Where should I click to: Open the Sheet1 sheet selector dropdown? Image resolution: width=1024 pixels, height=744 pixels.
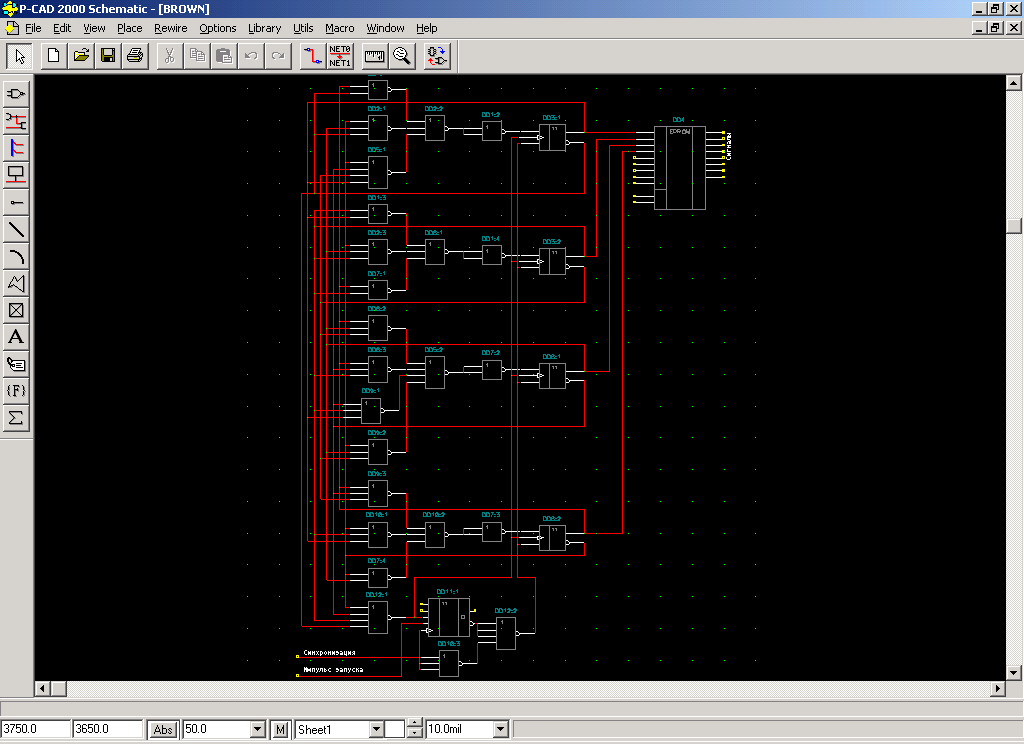pyautogui.click(x=376, y=730)
